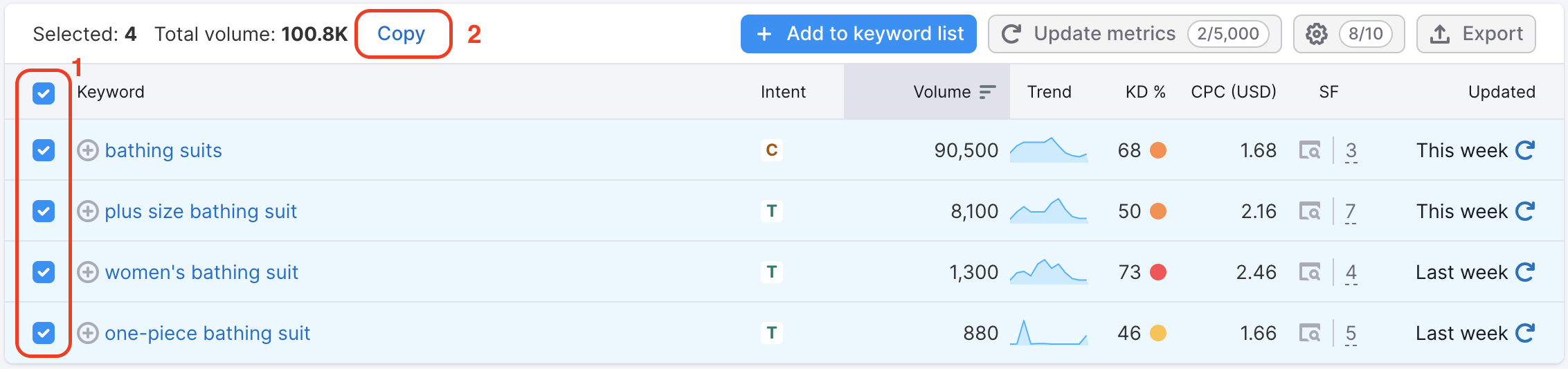Open the women's bathing suit link
The width and height of the screenshot is (1568, 369).
[x=201, y=272]
